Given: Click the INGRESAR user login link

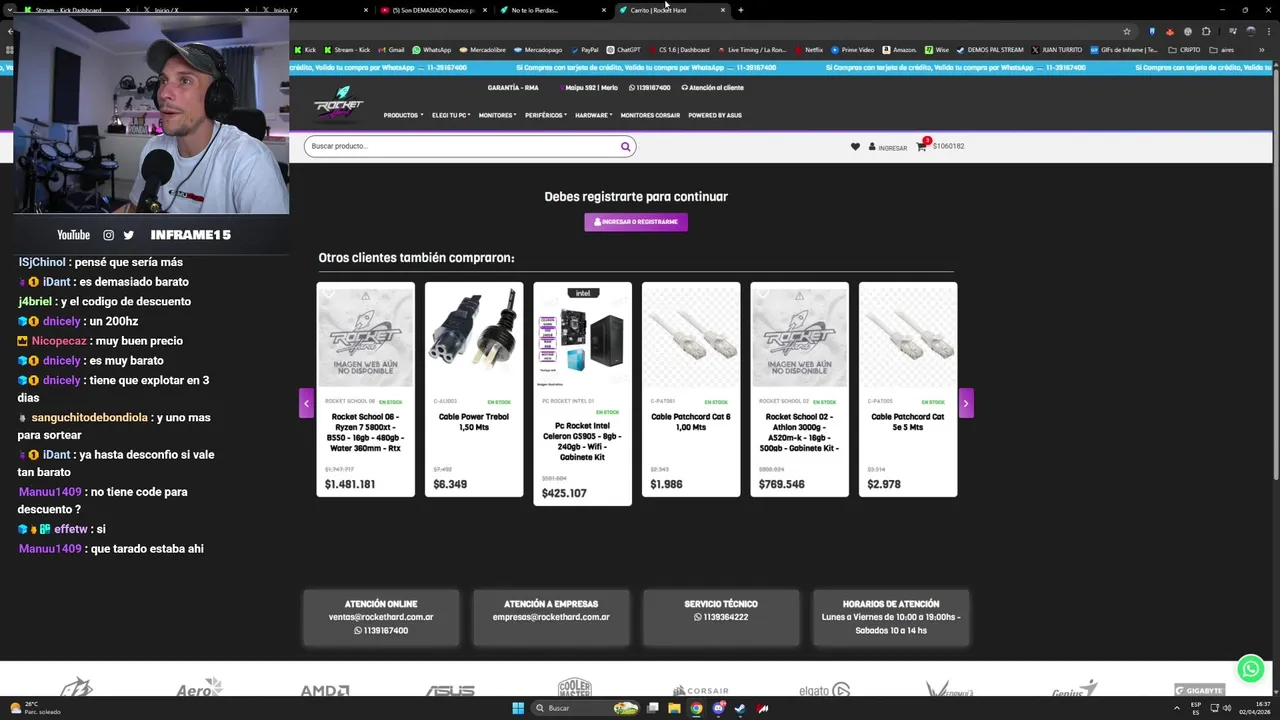Looking at the screenshot, I should coord(888,147).
